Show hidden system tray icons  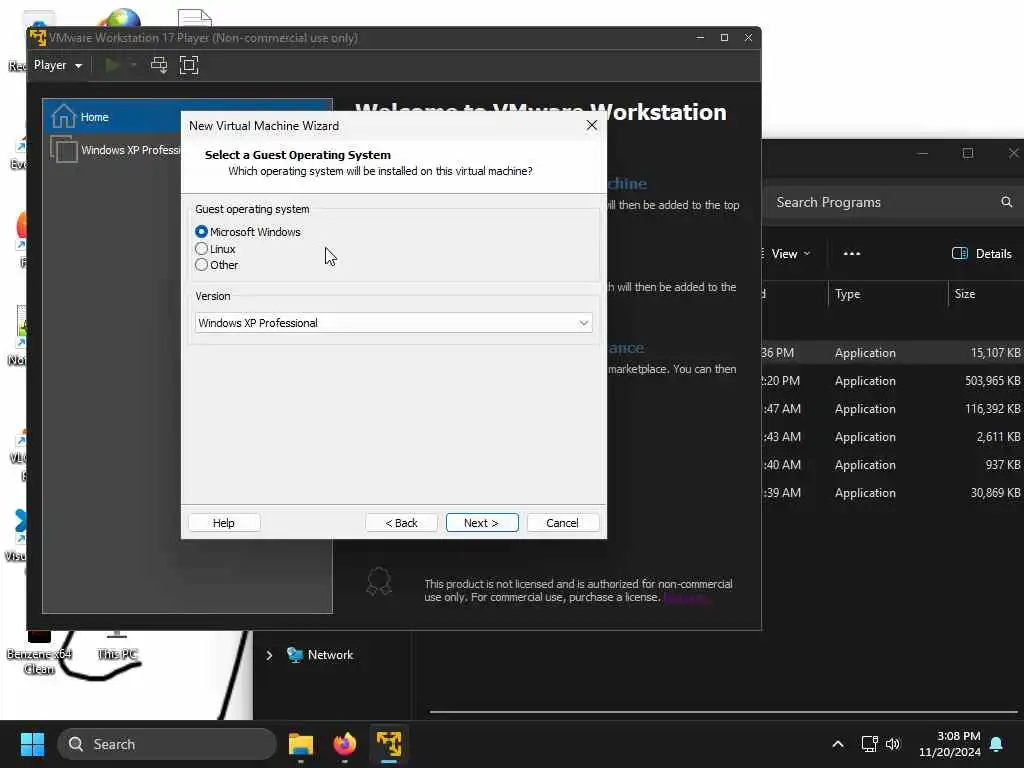[838, 744]
